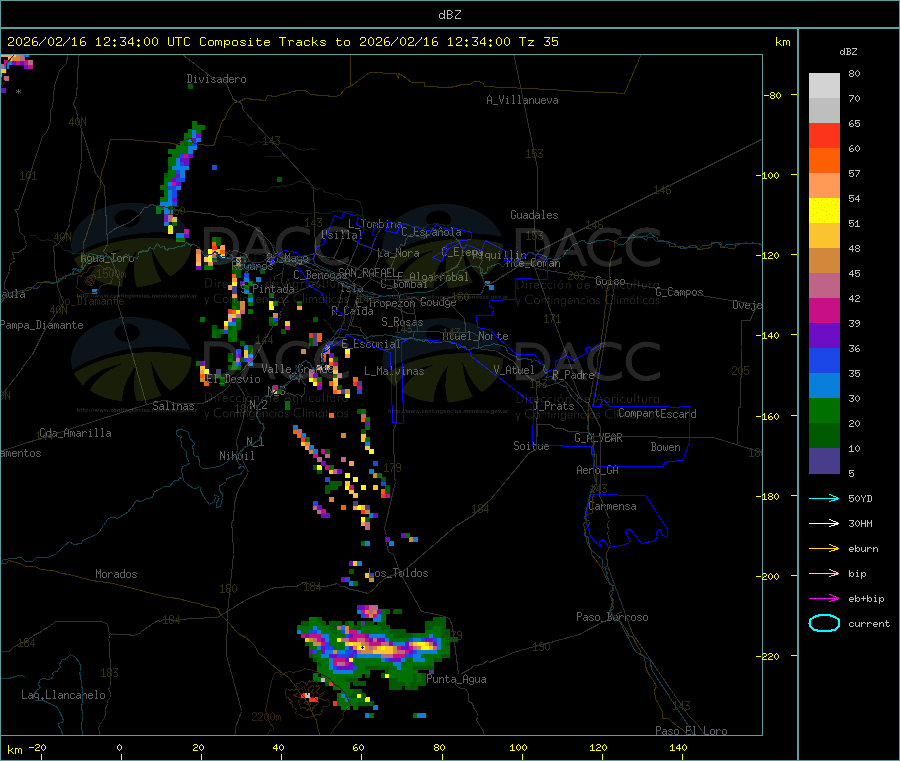The image size is (900, 761).
Task: Click the magenta eb+bip arrow legend icon
Action: [824, 599]
